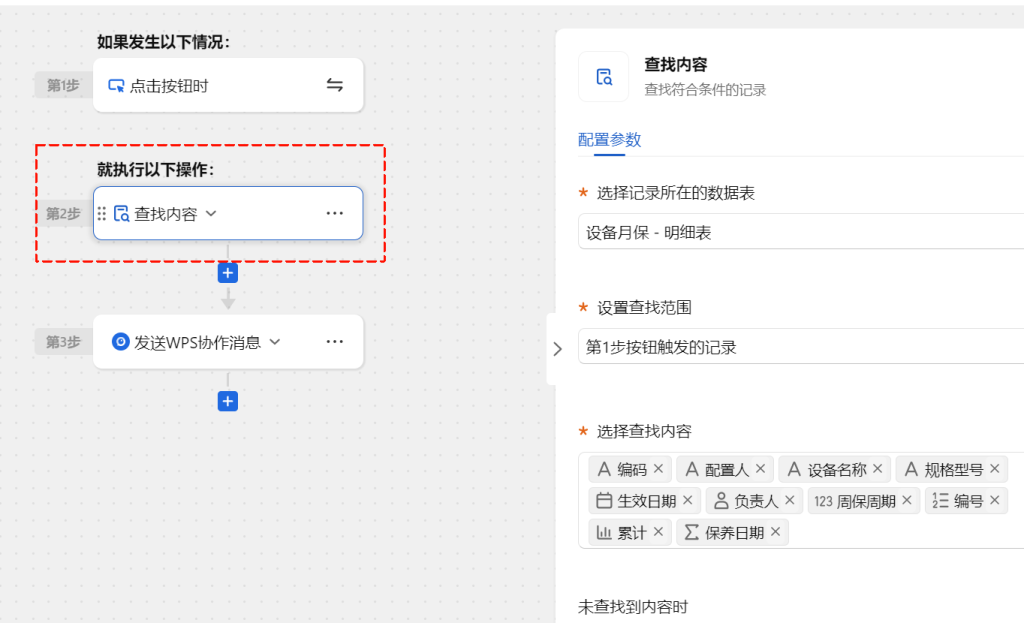Add a step after 查找内容 with plus button
The height and width of the screenshot is (623, 1024).
click(x=227, y=273)
